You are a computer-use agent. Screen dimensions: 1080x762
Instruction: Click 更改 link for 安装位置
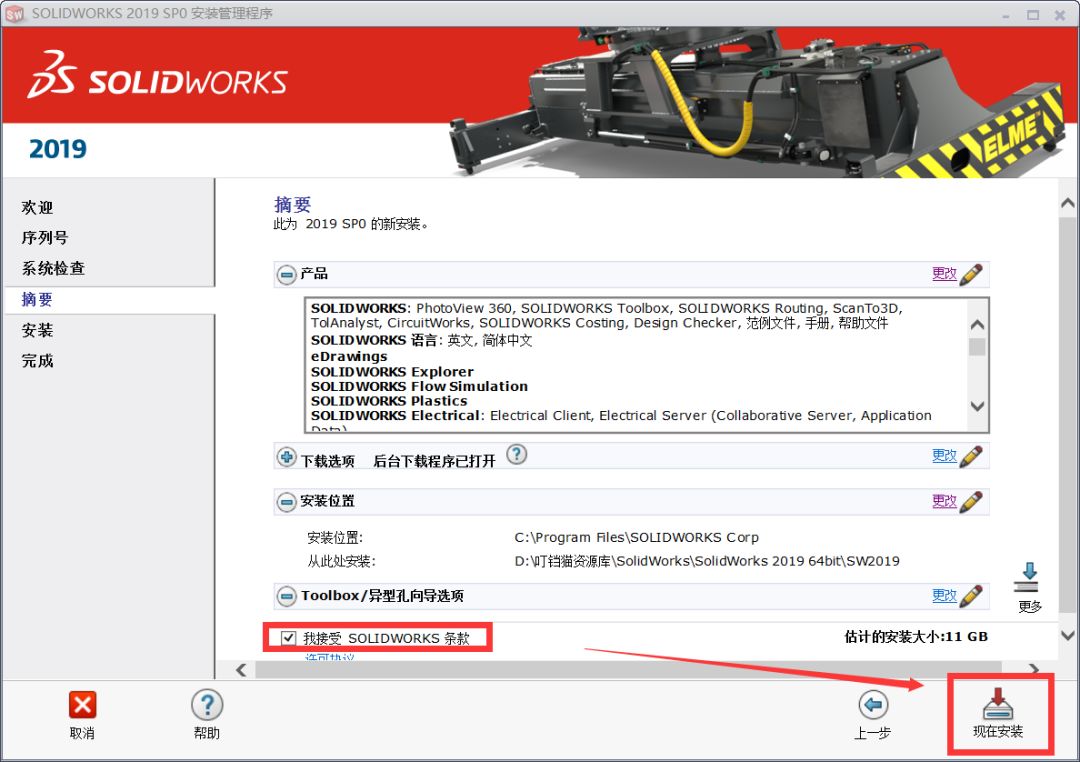(944, 501)
